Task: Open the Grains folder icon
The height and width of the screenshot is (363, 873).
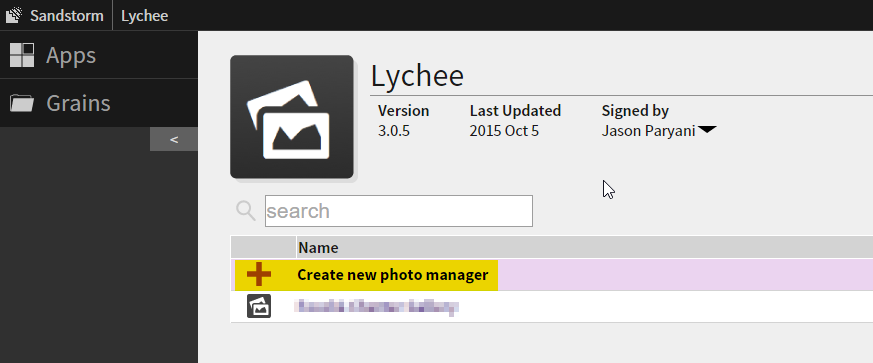Action: [22, 103]
